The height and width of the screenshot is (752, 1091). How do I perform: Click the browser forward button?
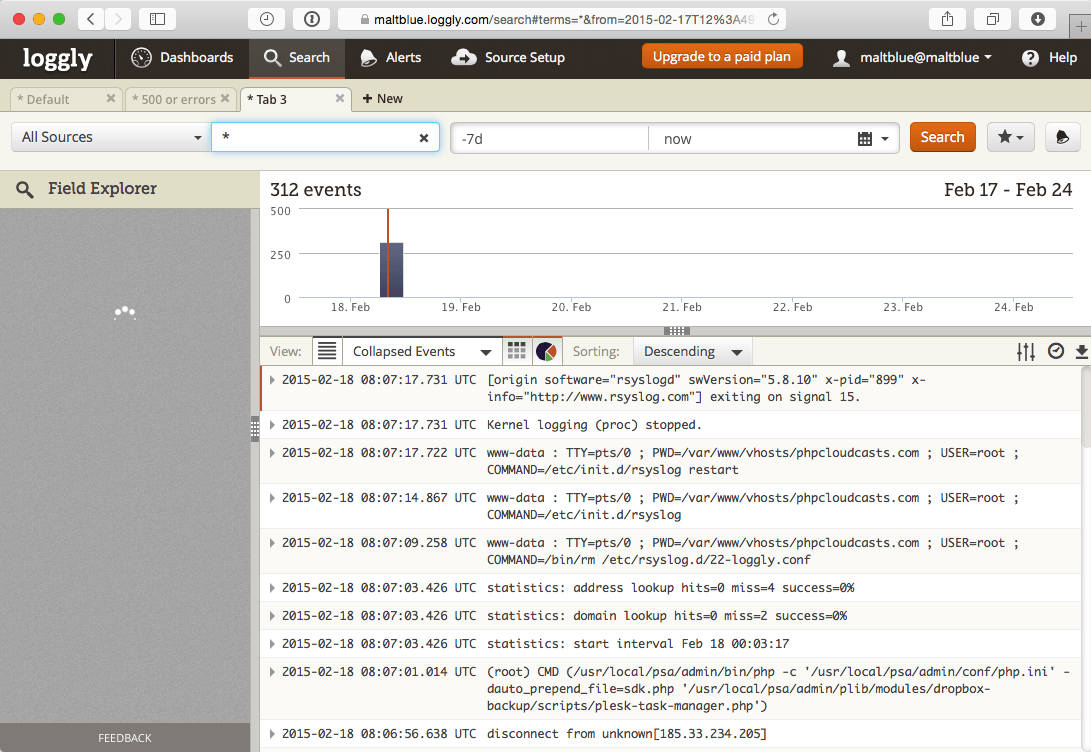tap(118, 19)
